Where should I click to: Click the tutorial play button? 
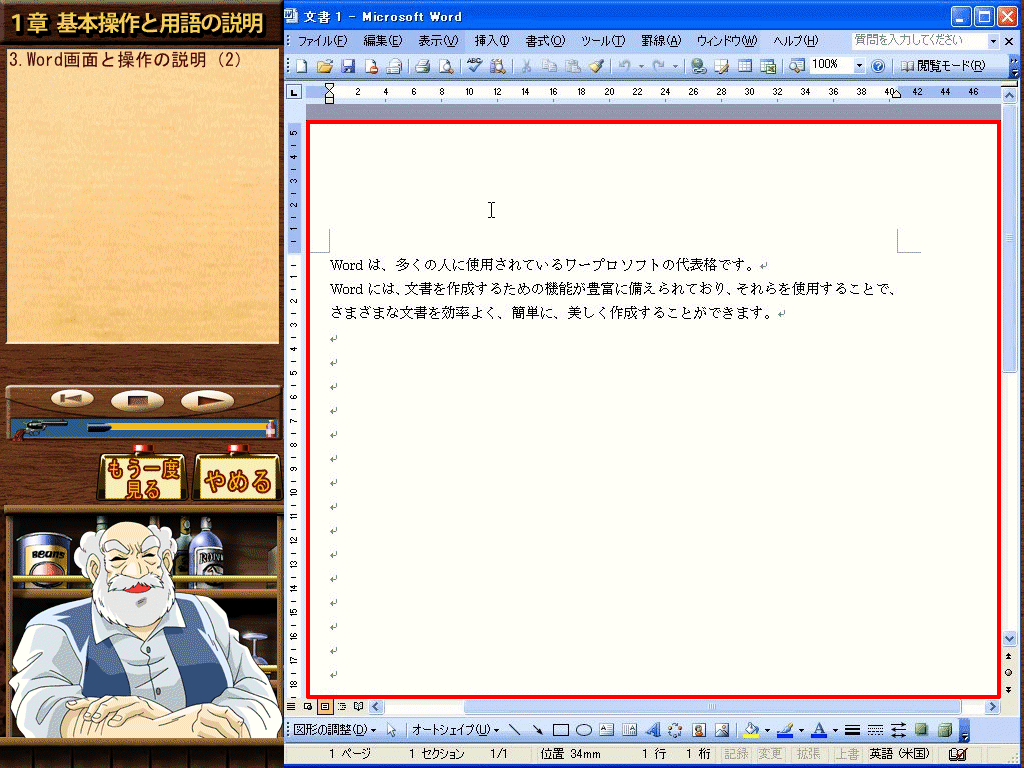coord(207,400)
